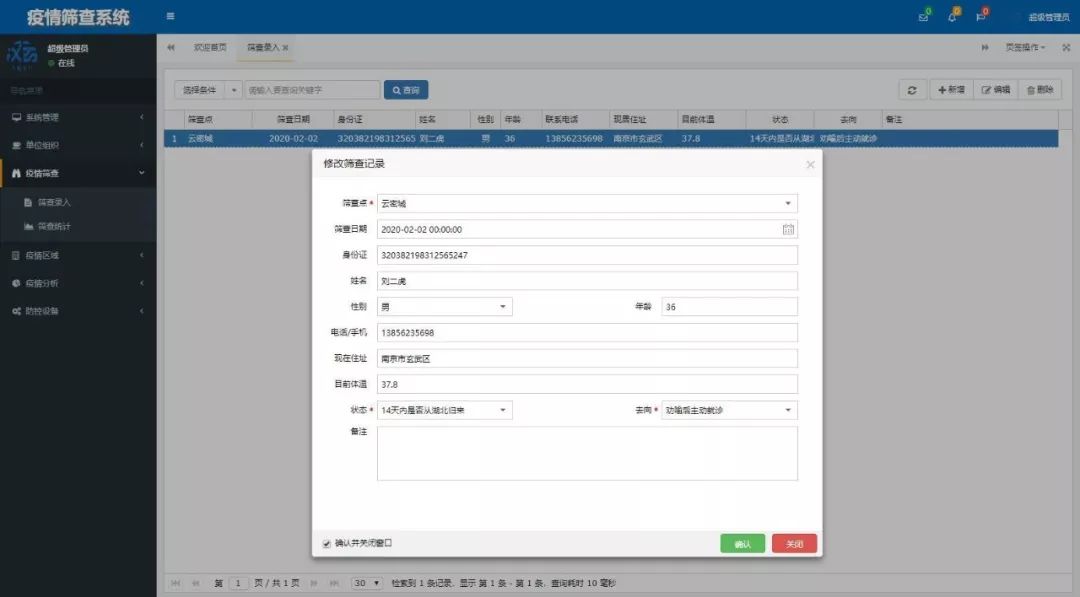The height and width of the screenshot is (597, 1080).
Task: Open the calendar picker for 筛查日期
Action: pyautogui.click(x=788, y=229)
